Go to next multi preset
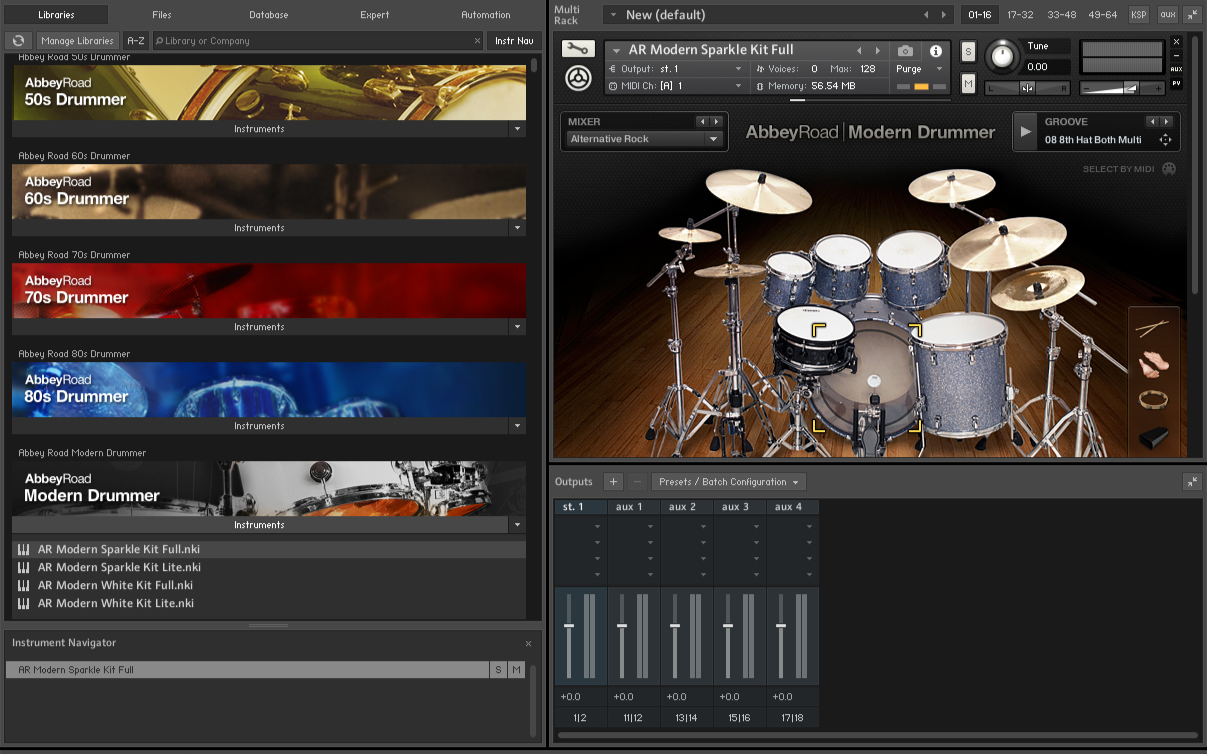Screen dimensions: 1207x754 point(946,15)
